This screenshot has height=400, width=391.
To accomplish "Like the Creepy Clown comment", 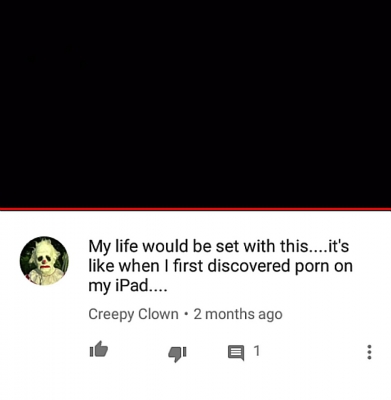I will click(x=99, y=350).
